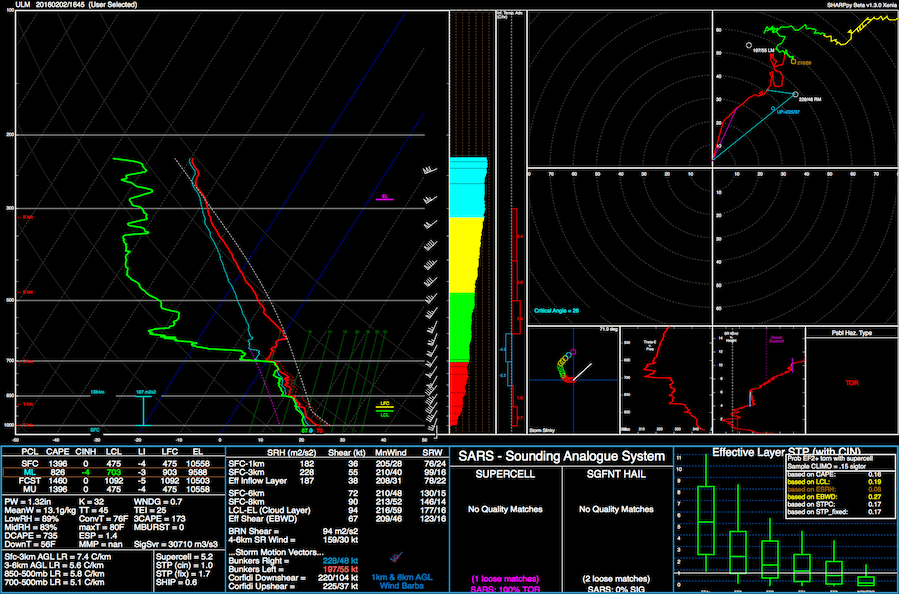Click the Bunkers Right Mover marker on the hodograph
Image resolution: width=899 pixels, height=594 pixels.
coord(796,94)
